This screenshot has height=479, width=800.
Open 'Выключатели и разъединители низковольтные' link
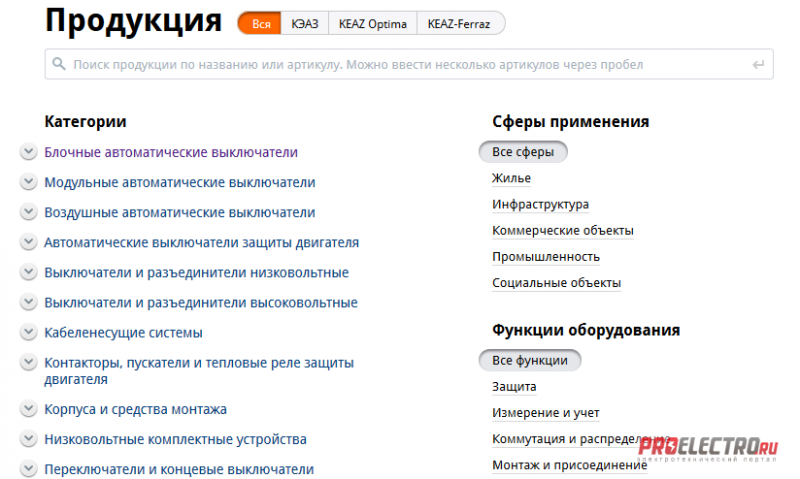click(x=196, y=272)
